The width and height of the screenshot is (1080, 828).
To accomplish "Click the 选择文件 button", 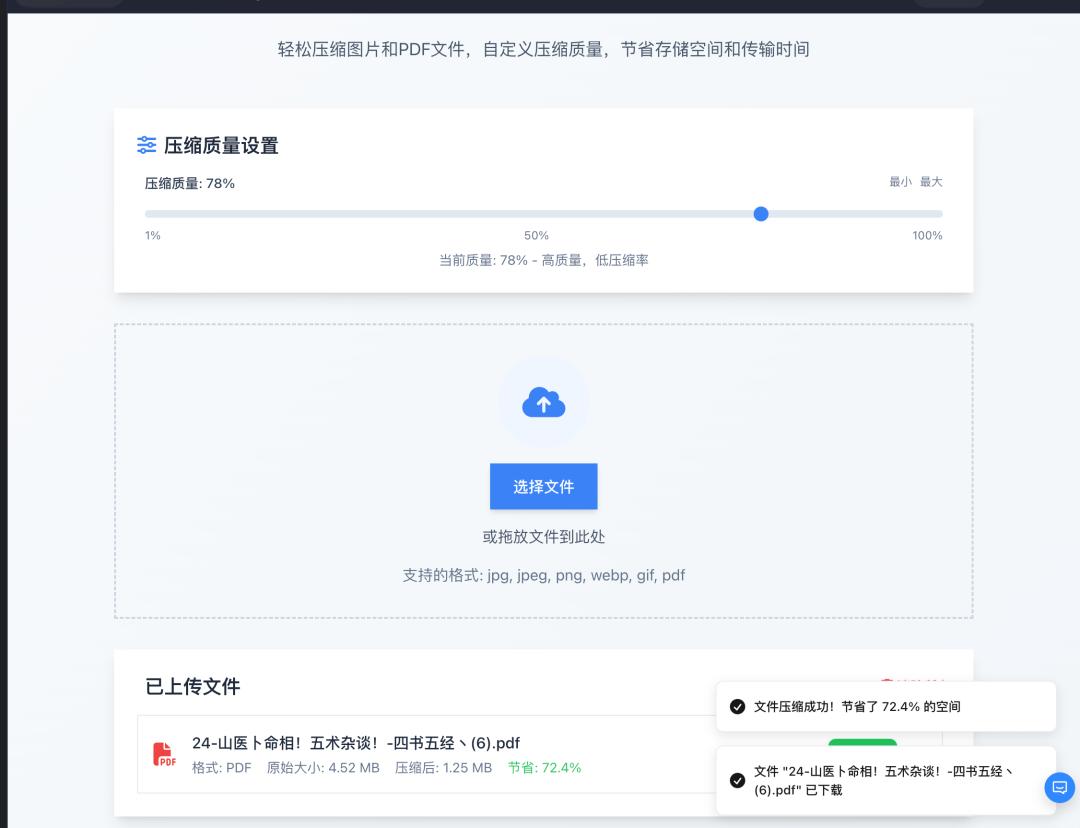I will coord(543,486).
